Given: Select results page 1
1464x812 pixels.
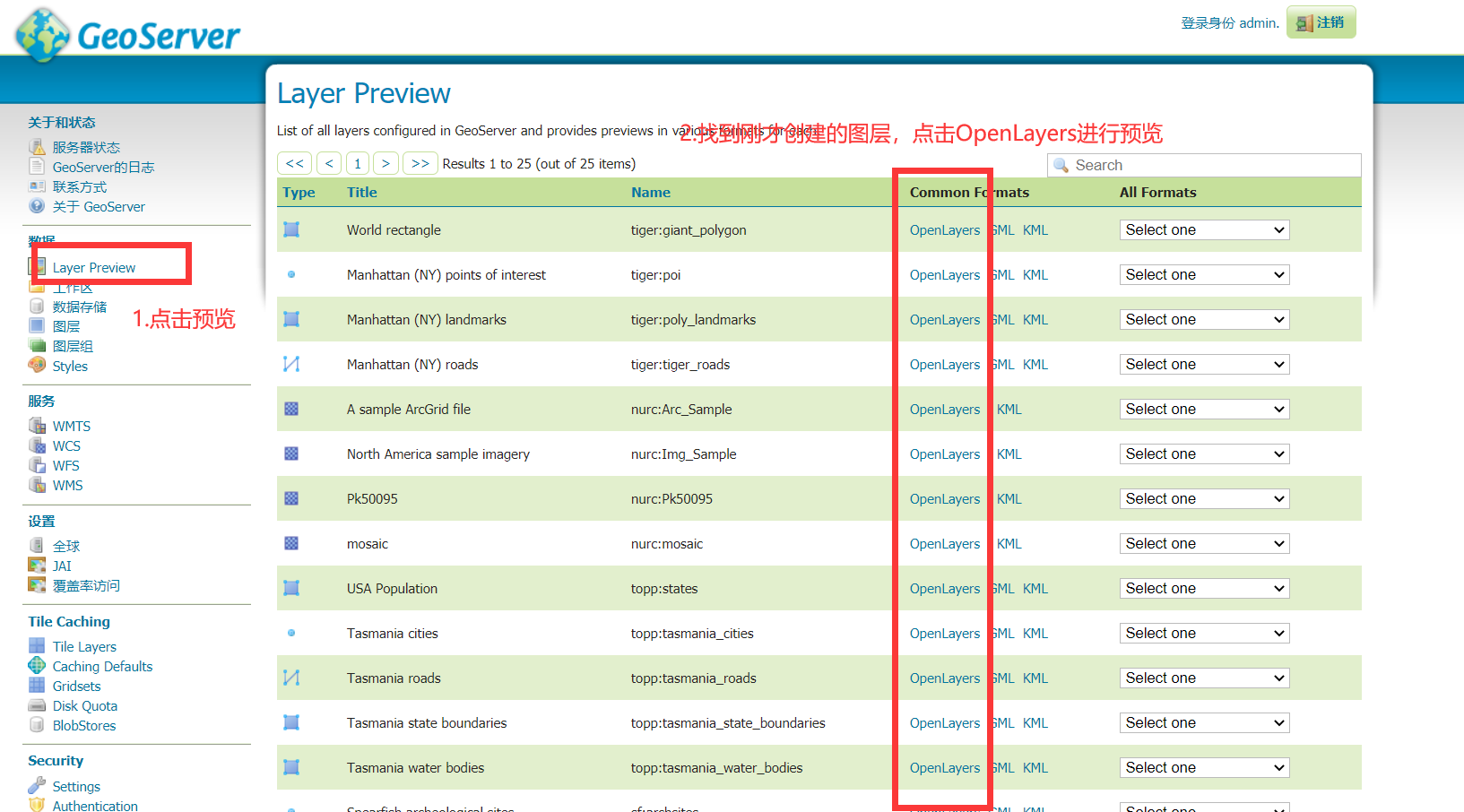Looking at the screenshot, I should [358, 163].
